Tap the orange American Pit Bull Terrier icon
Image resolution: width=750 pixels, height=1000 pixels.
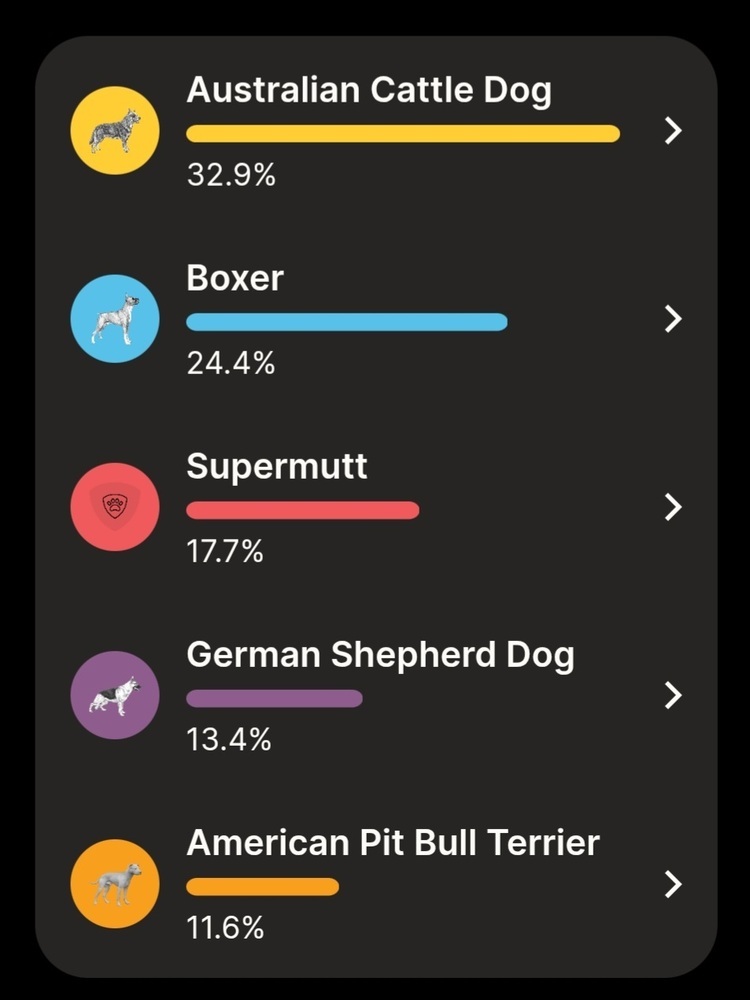(114, 883)
